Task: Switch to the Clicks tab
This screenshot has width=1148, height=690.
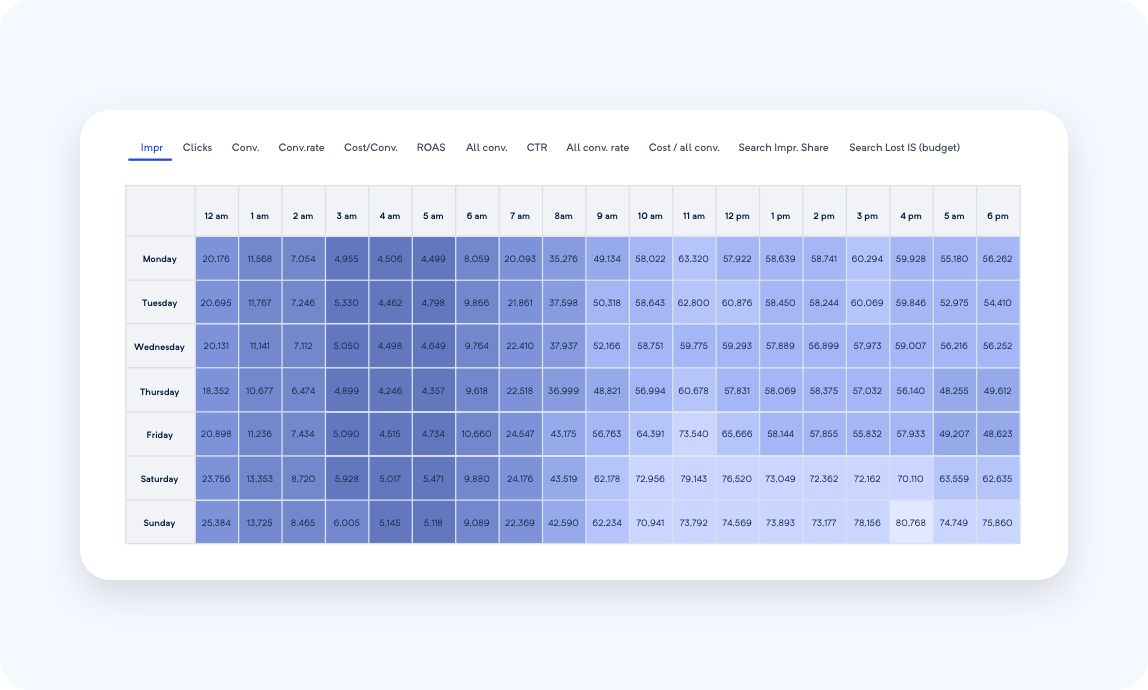Action: tap(197, 147)
